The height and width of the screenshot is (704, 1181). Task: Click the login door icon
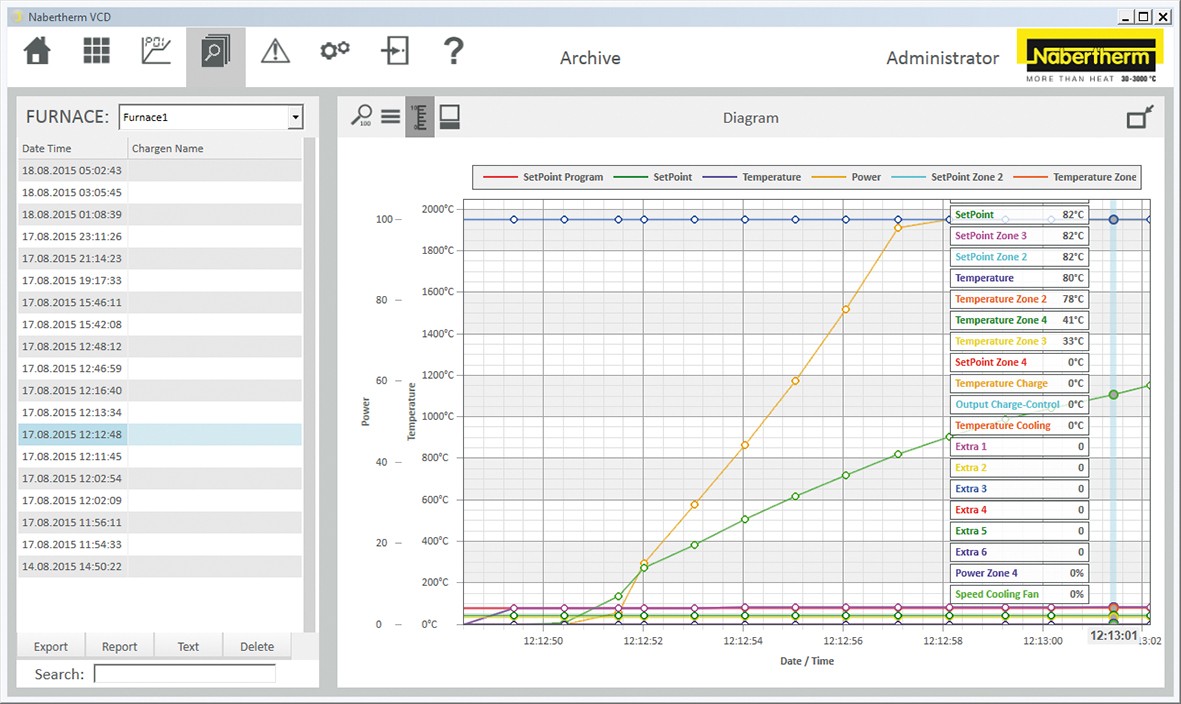coord(394,51)
